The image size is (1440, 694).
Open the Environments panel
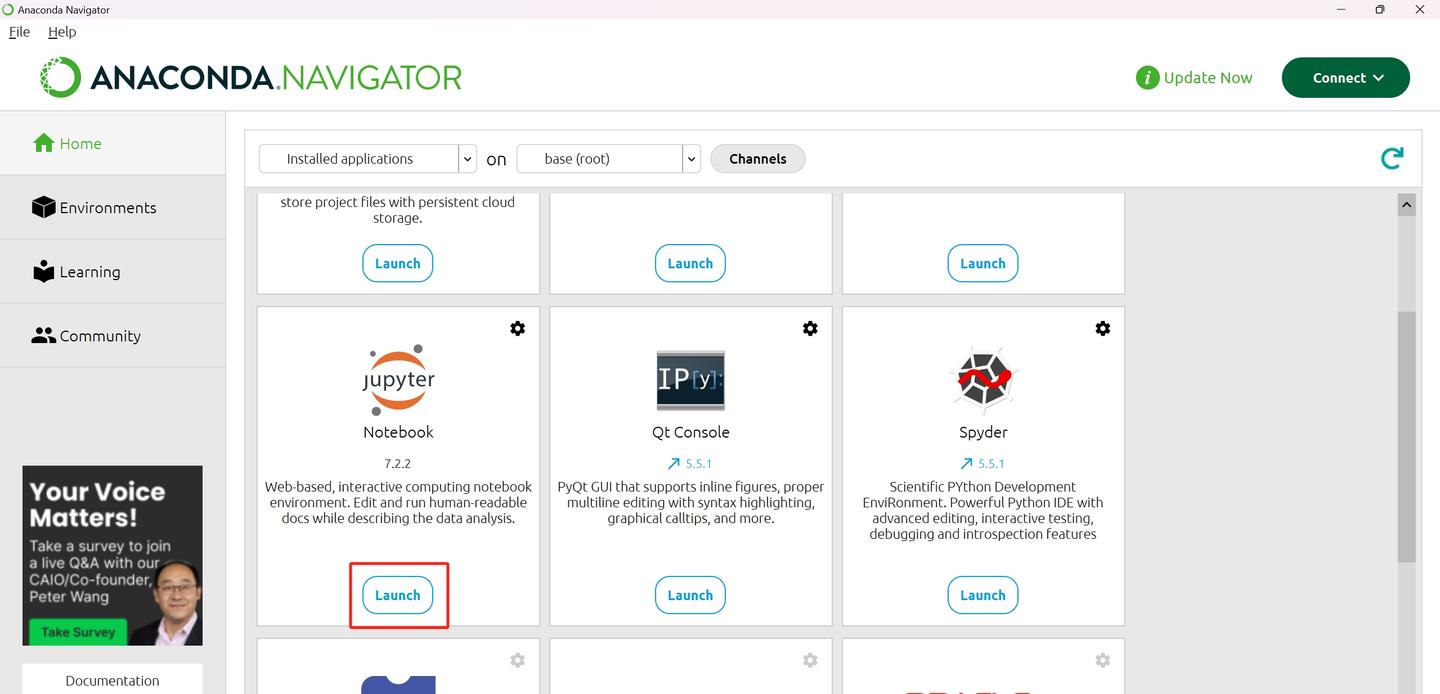point(44,207)
